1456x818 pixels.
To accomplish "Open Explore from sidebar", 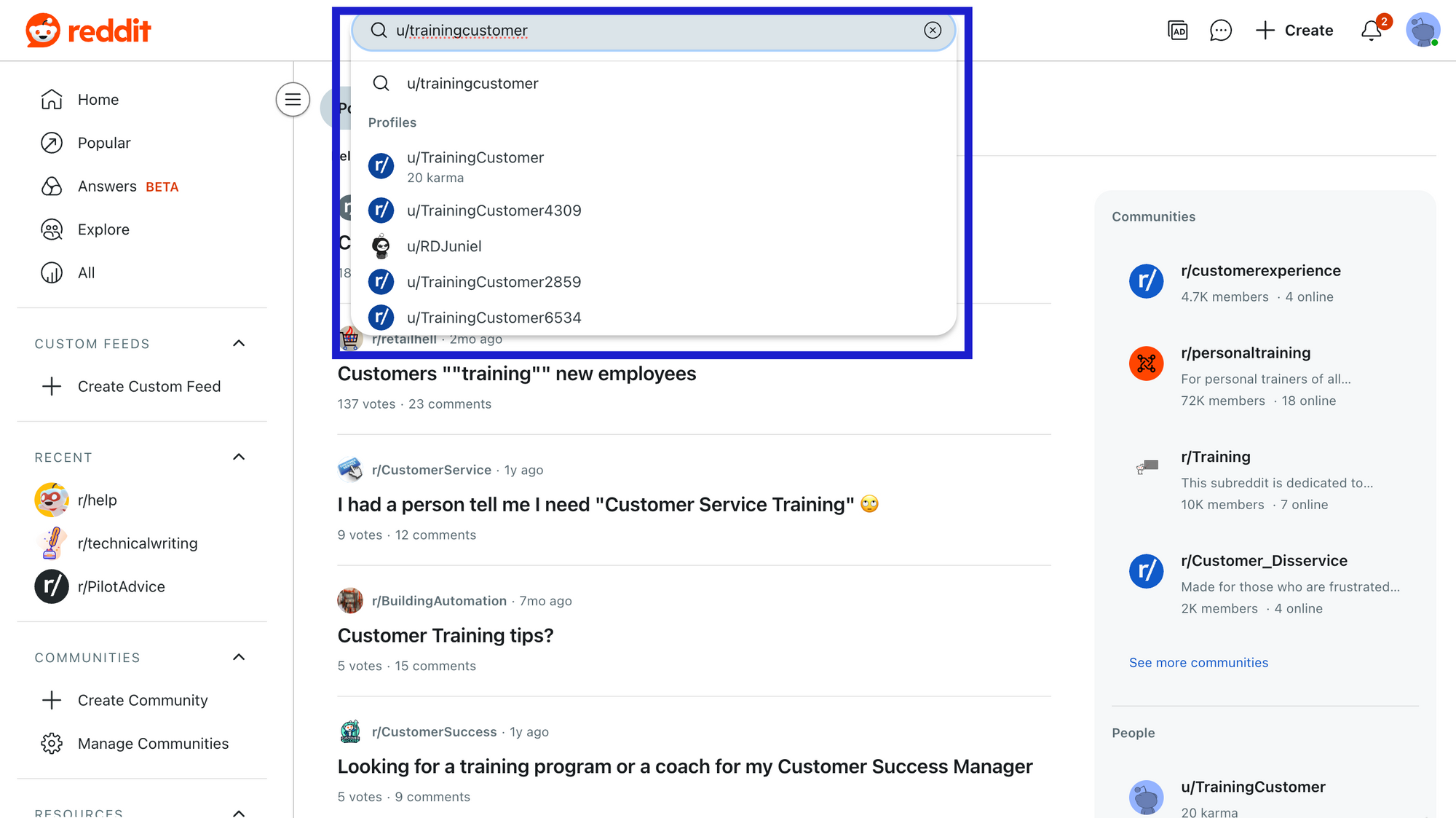I will pos(103,229).
